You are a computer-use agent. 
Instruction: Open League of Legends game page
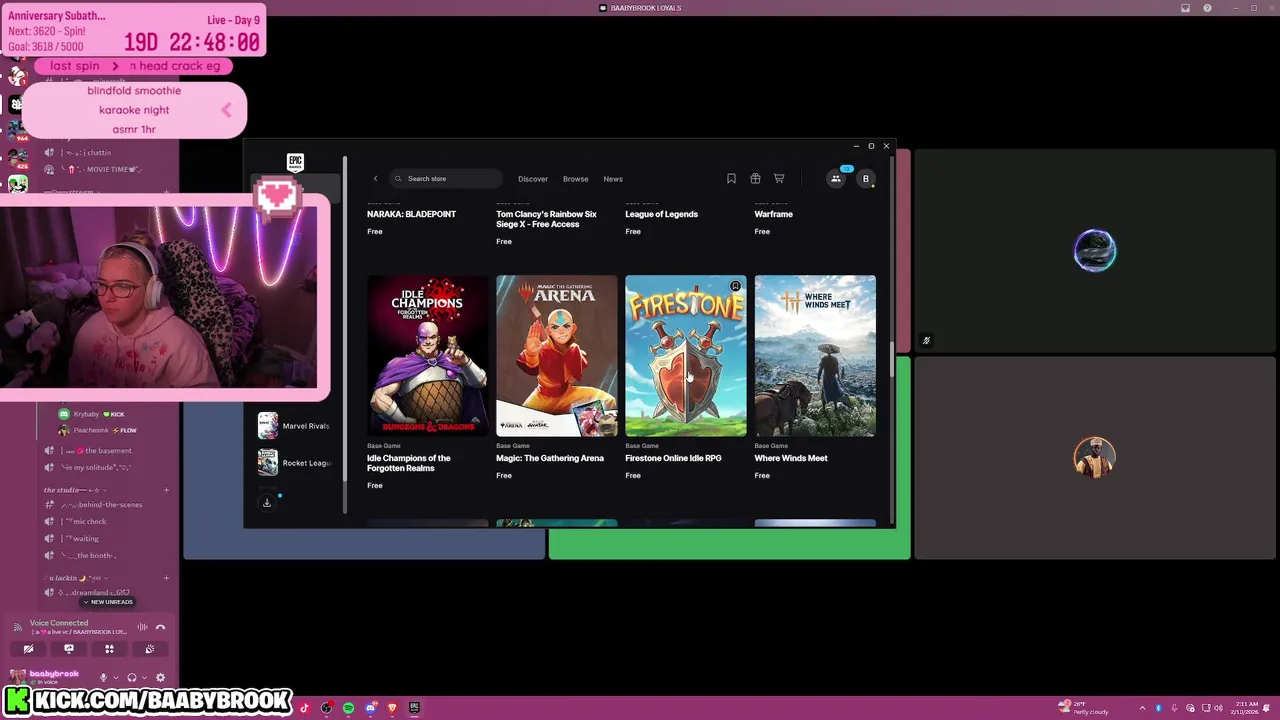pyautogui.click(x=661, y=214)
